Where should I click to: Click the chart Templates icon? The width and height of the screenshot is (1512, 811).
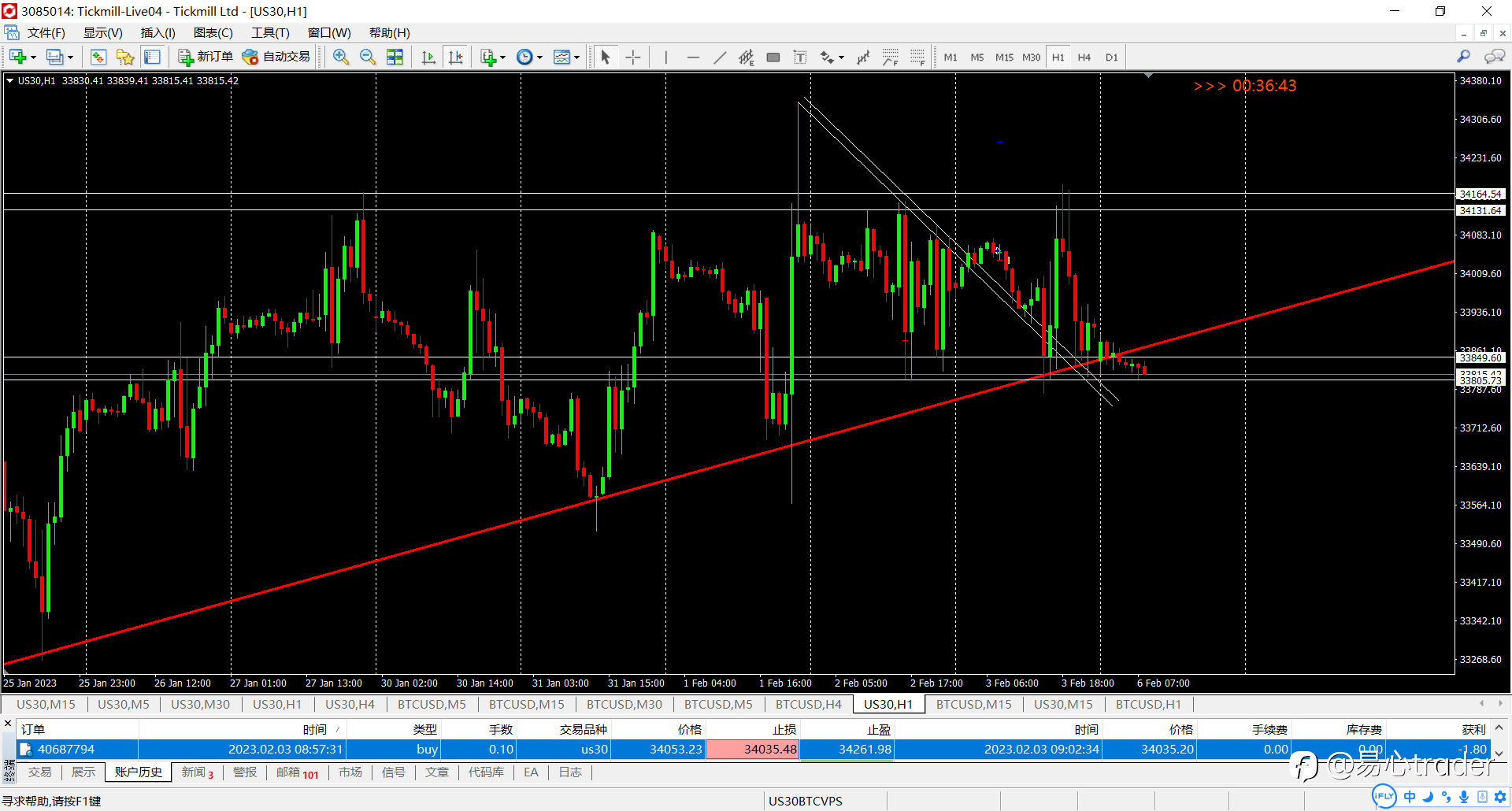(x=561, y=57)
